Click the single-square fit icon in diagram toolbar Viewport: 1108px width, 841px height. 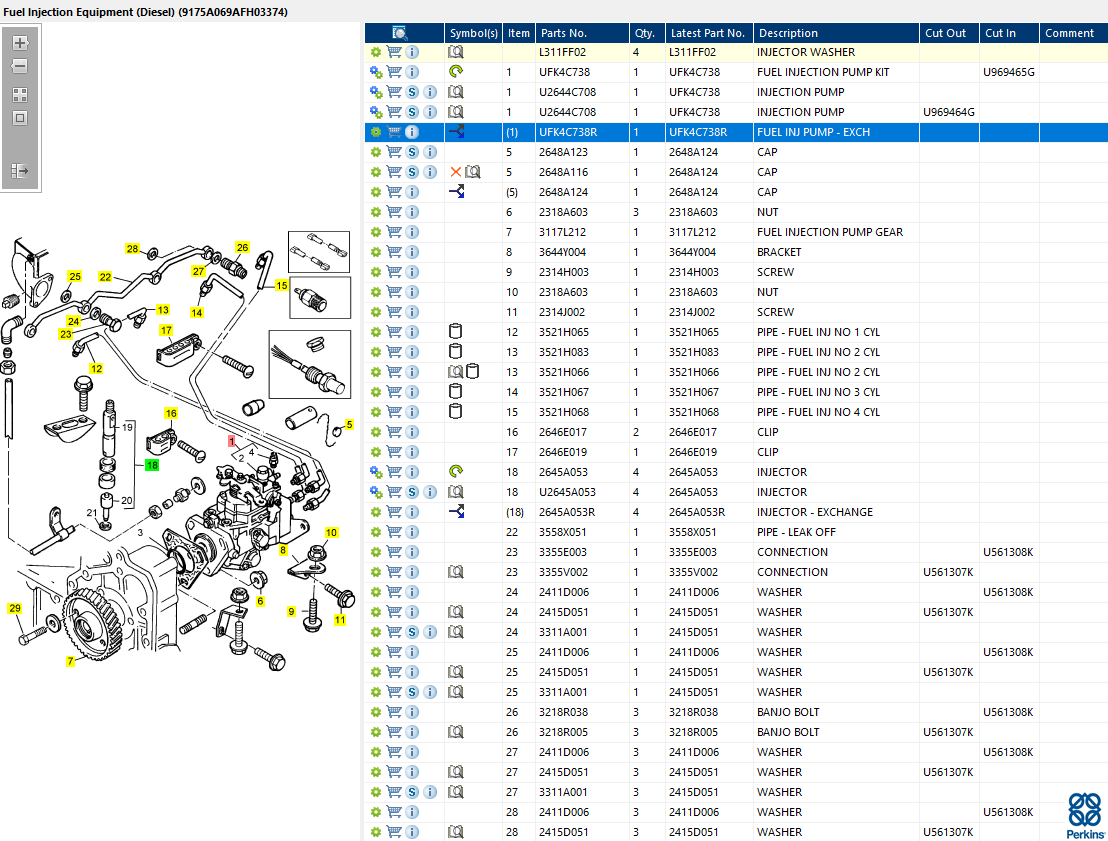[x=20, y=118]
